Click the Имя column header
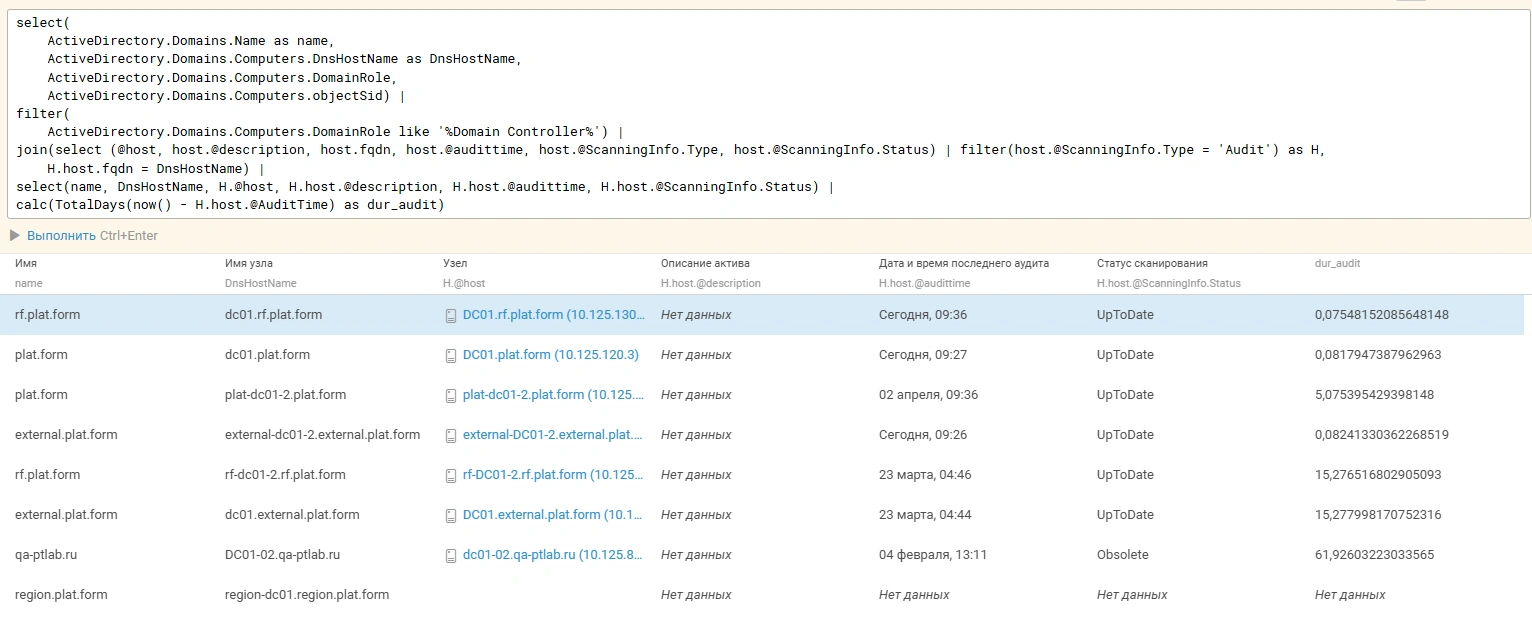The image size is (1532, 634). coord(26,263)
